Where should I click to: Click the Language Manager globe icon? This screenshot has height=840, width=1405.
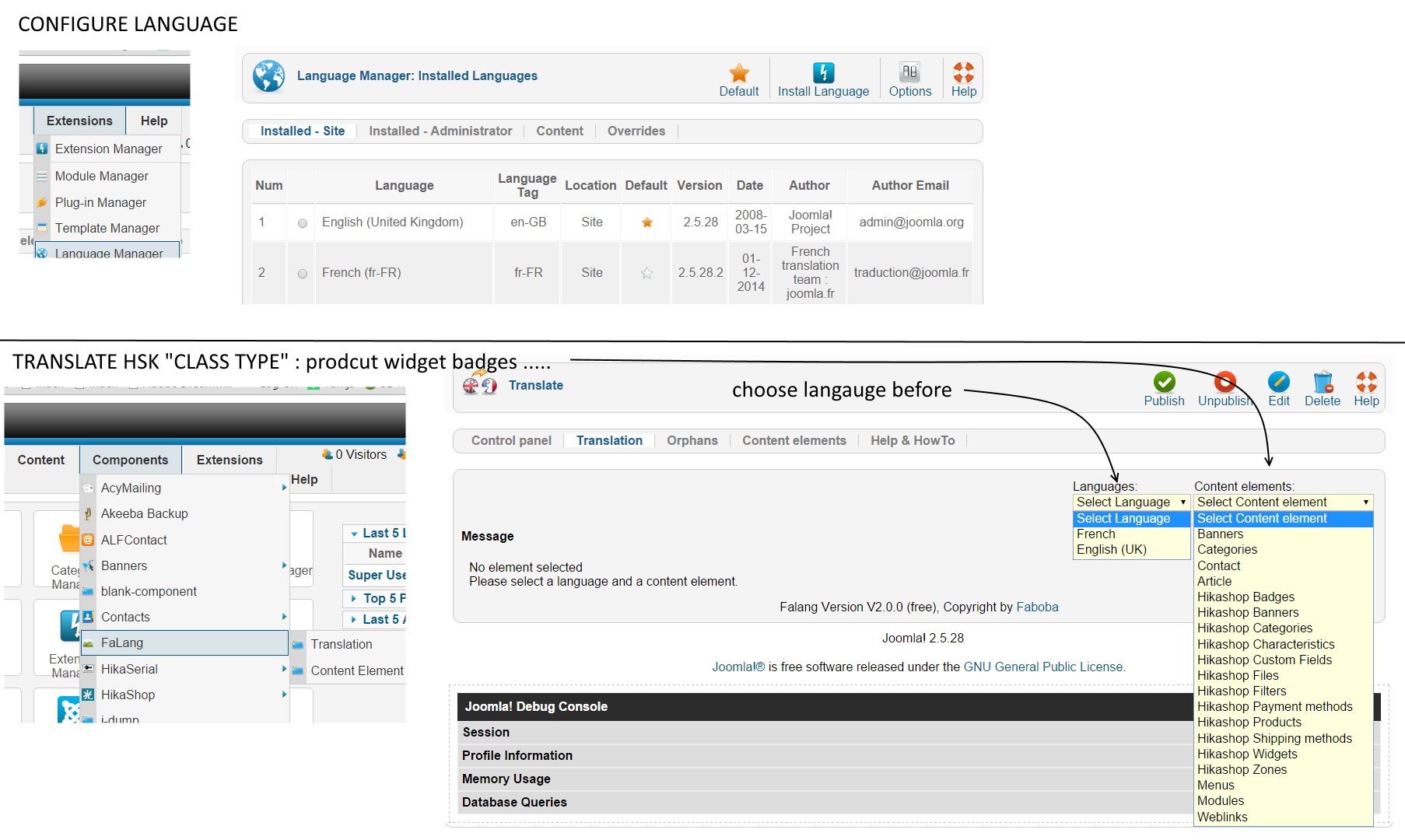[x=268, y=76]
